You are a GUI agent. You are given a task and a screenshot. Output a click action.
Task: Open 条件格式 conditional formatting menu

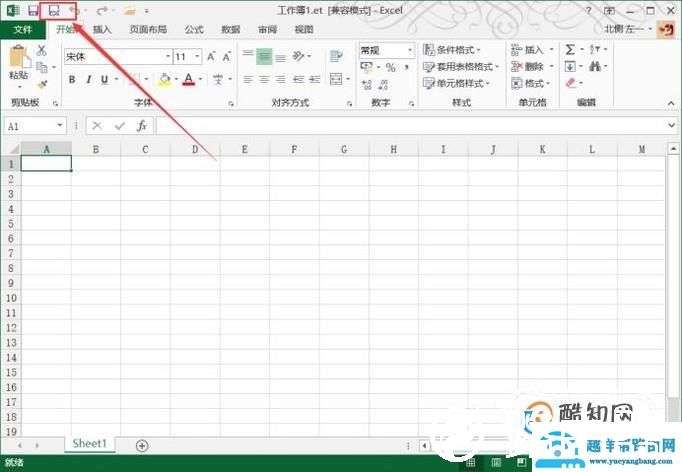[452, 50]
